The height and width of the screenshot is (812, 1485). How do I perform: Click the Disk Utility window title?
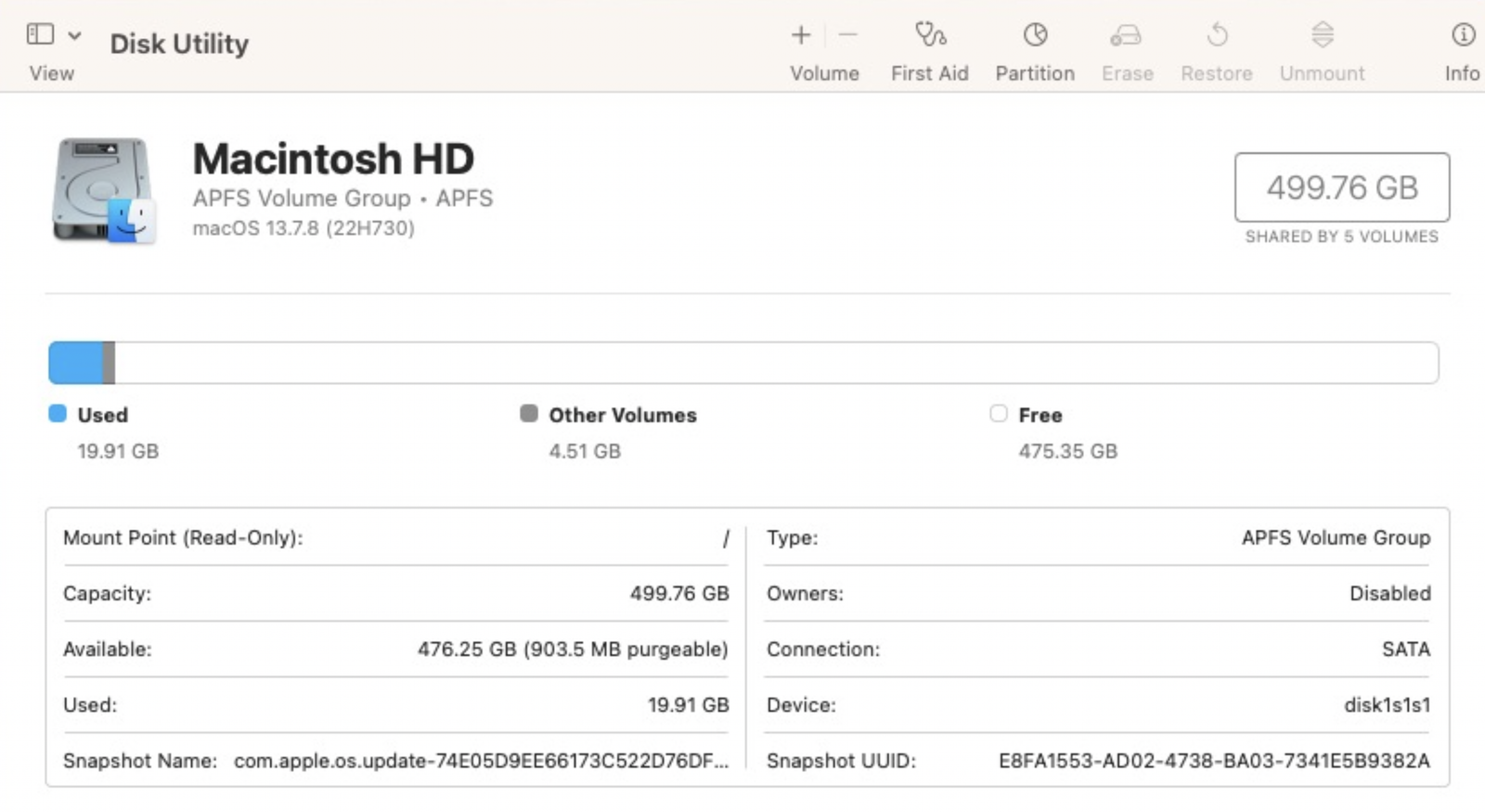[x=179, y=44]
